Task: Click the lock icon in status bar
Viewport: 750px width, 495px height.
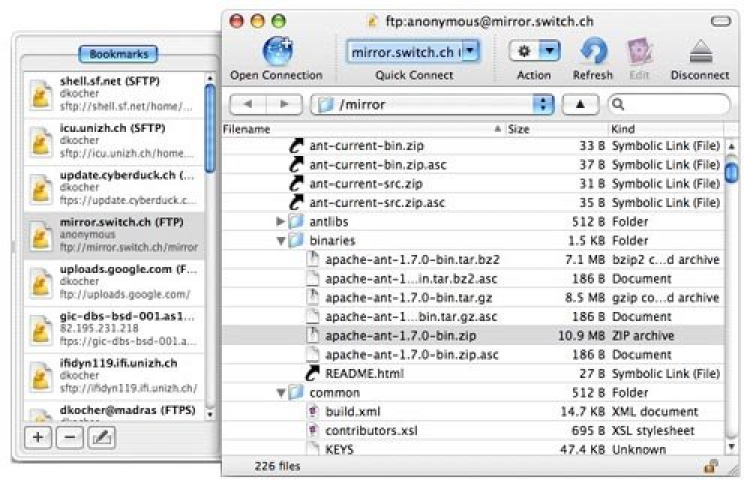Action: pyautogui.click(x=711, y=466)
